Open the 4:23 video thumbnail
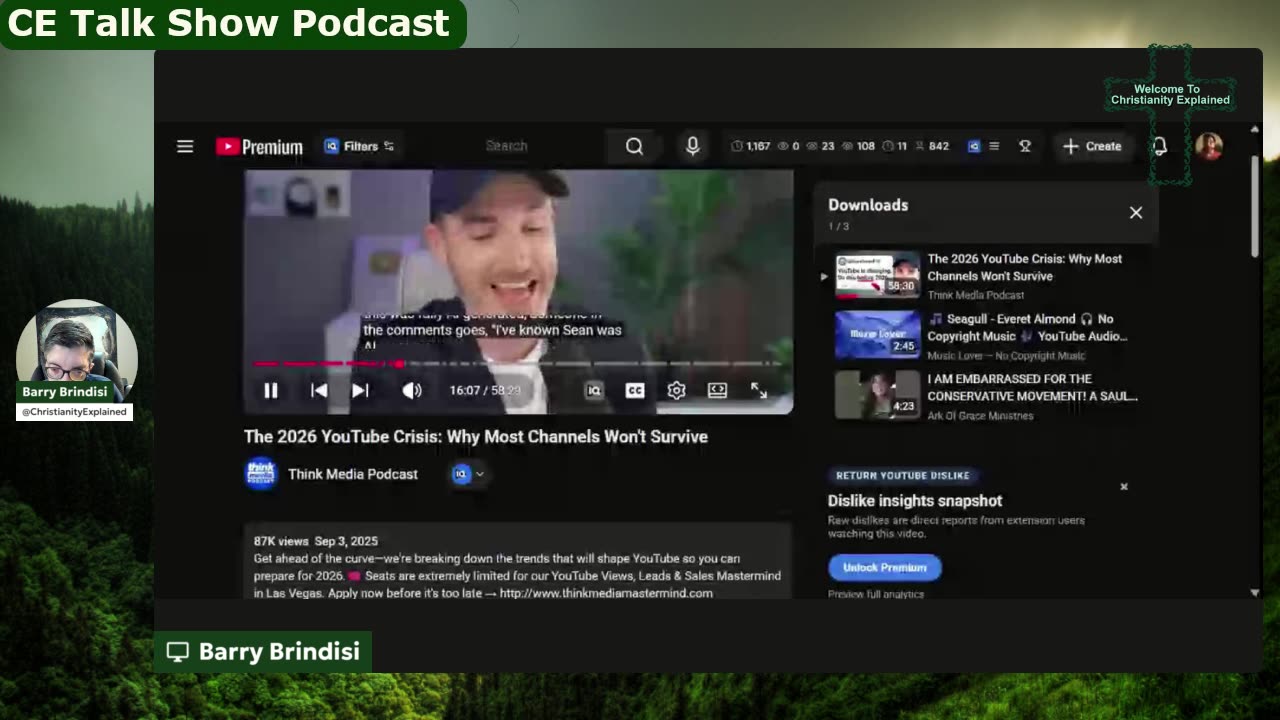The image size is (1280, 720). [x=877, y=395]
